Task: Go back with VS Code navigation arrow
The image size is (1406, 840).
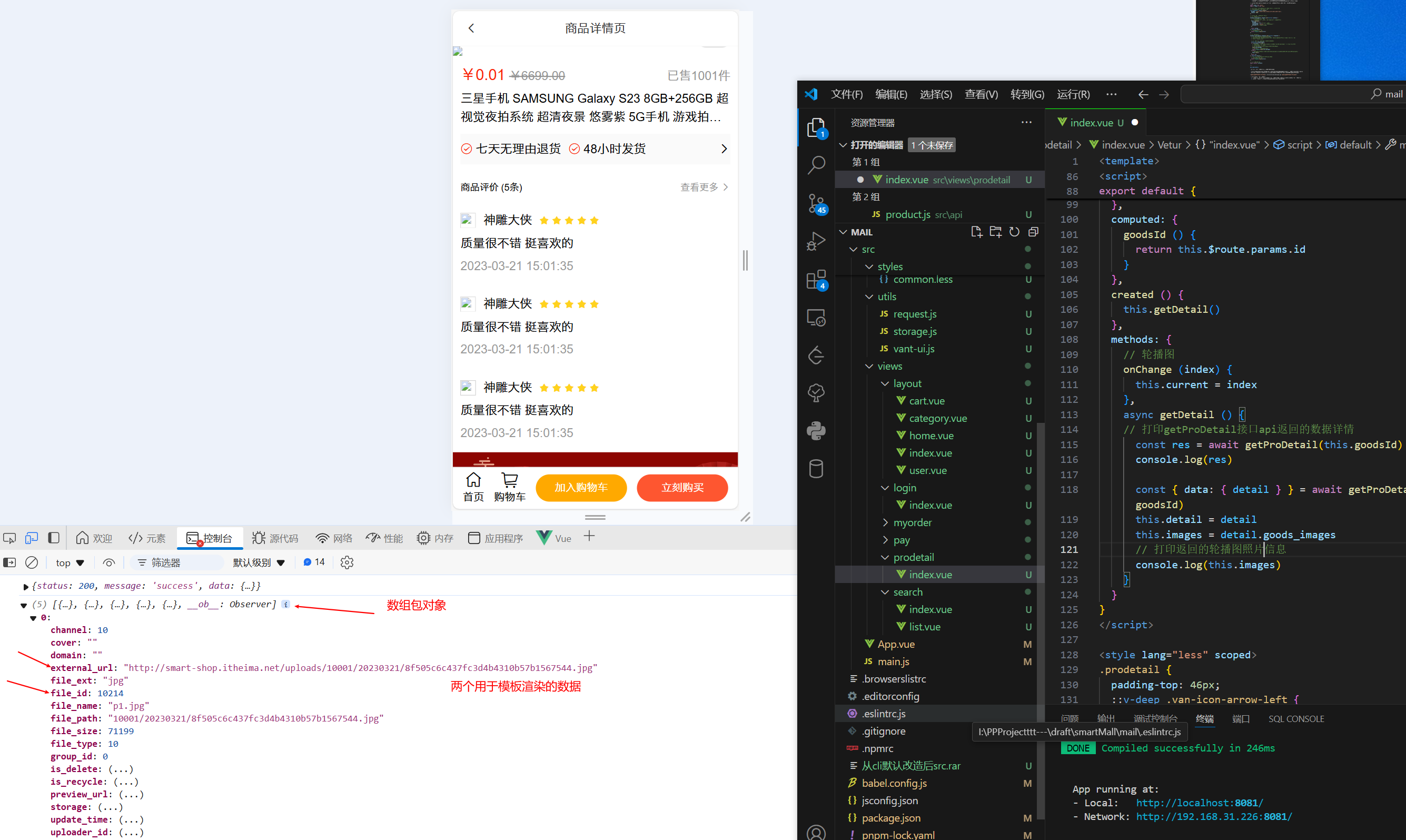Action: [x=1143, y=95]
